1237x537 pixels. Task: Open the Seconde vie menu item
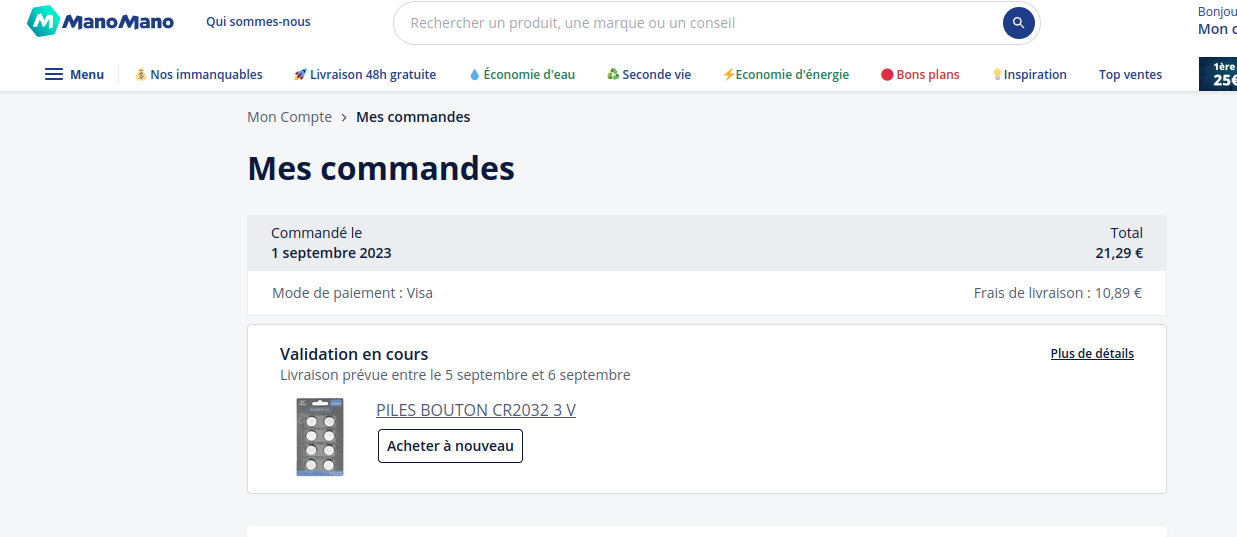click(x=656, y=74)
